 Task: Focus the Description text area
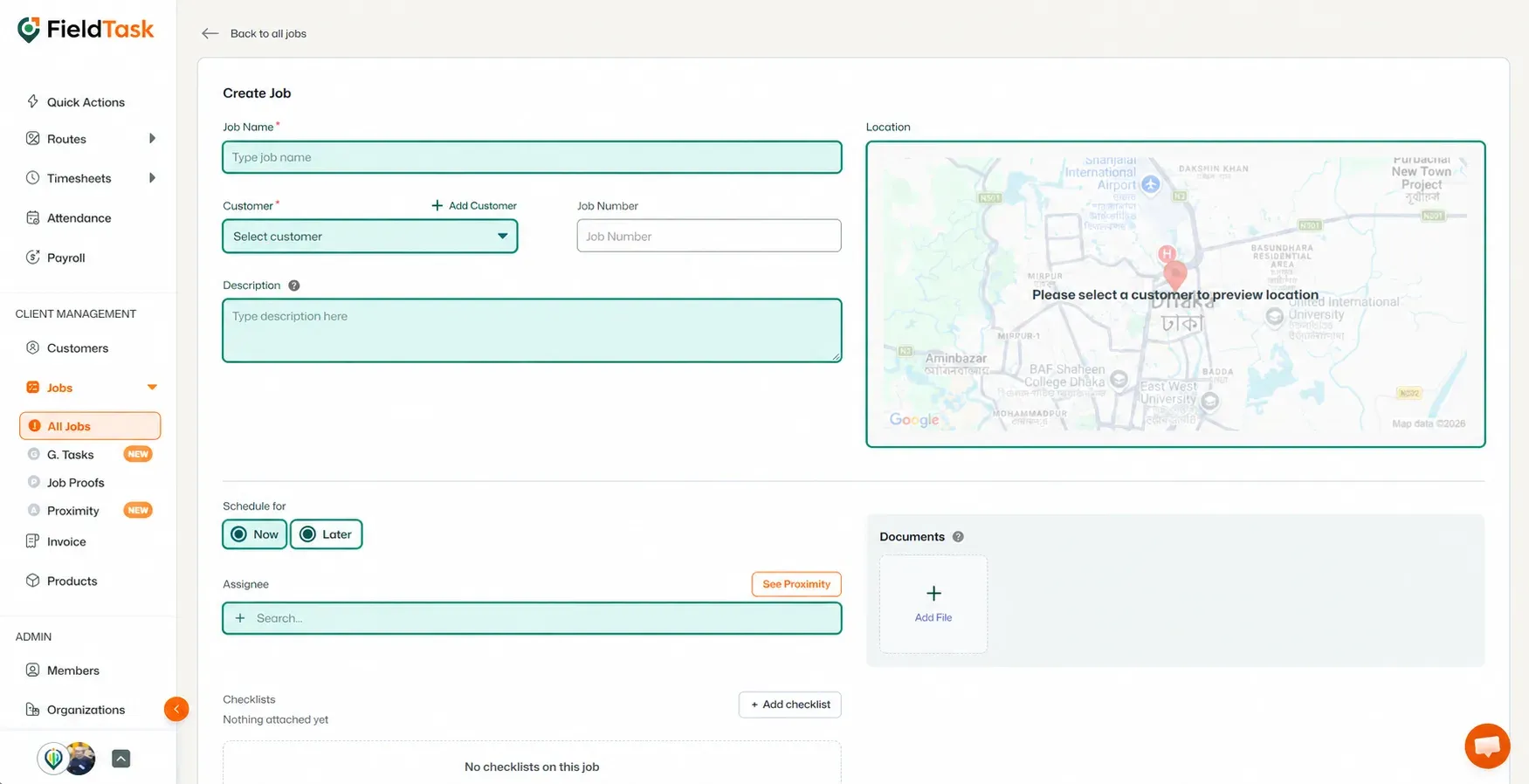(x=532, y=331)
